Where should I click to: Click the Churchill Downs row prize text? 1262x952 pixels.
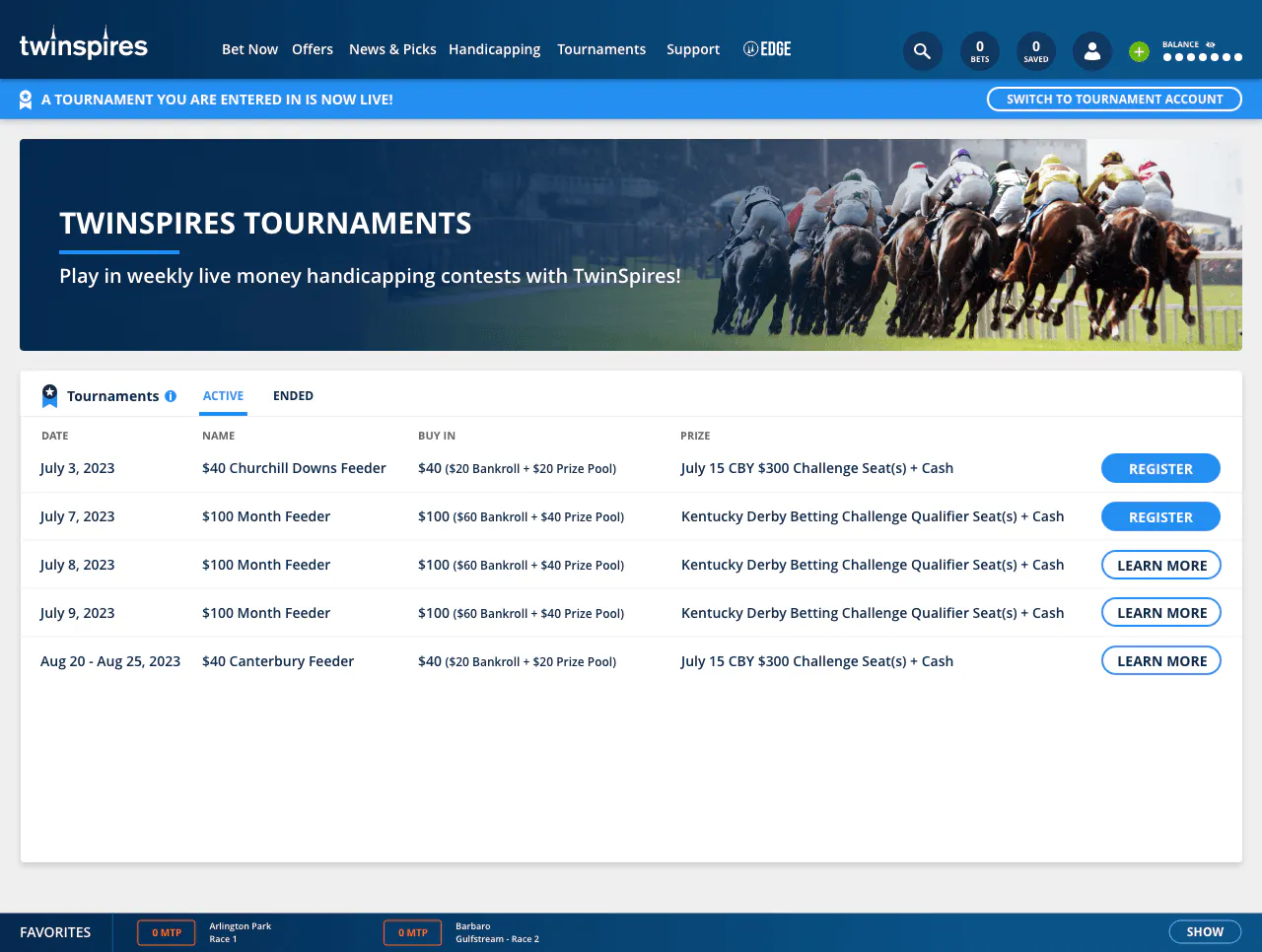(x=817, y=468)
